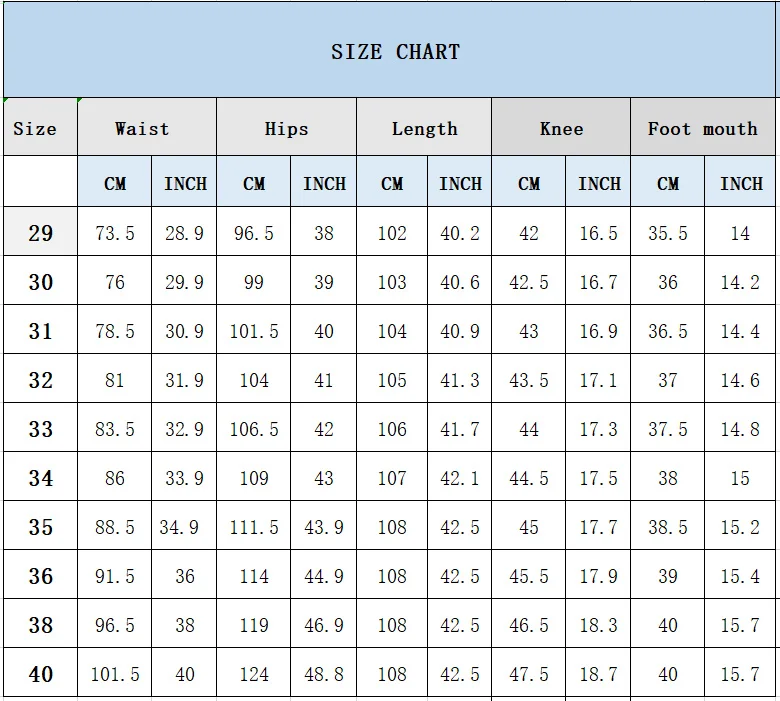Image resolution: width=780 pixels, height=701 pixels.
Task: Select foot mouth inch cell 14.8
Action: click(x=740, y=429)
